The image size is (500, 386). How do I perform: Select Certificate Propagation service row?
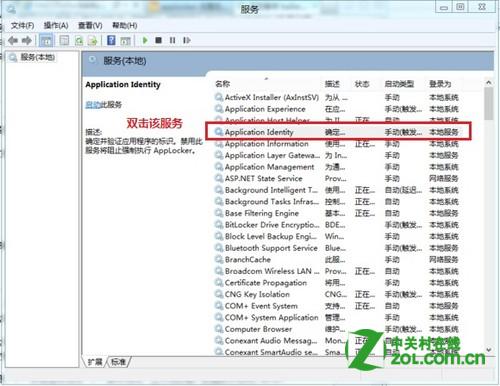click(x=337, y=283)
